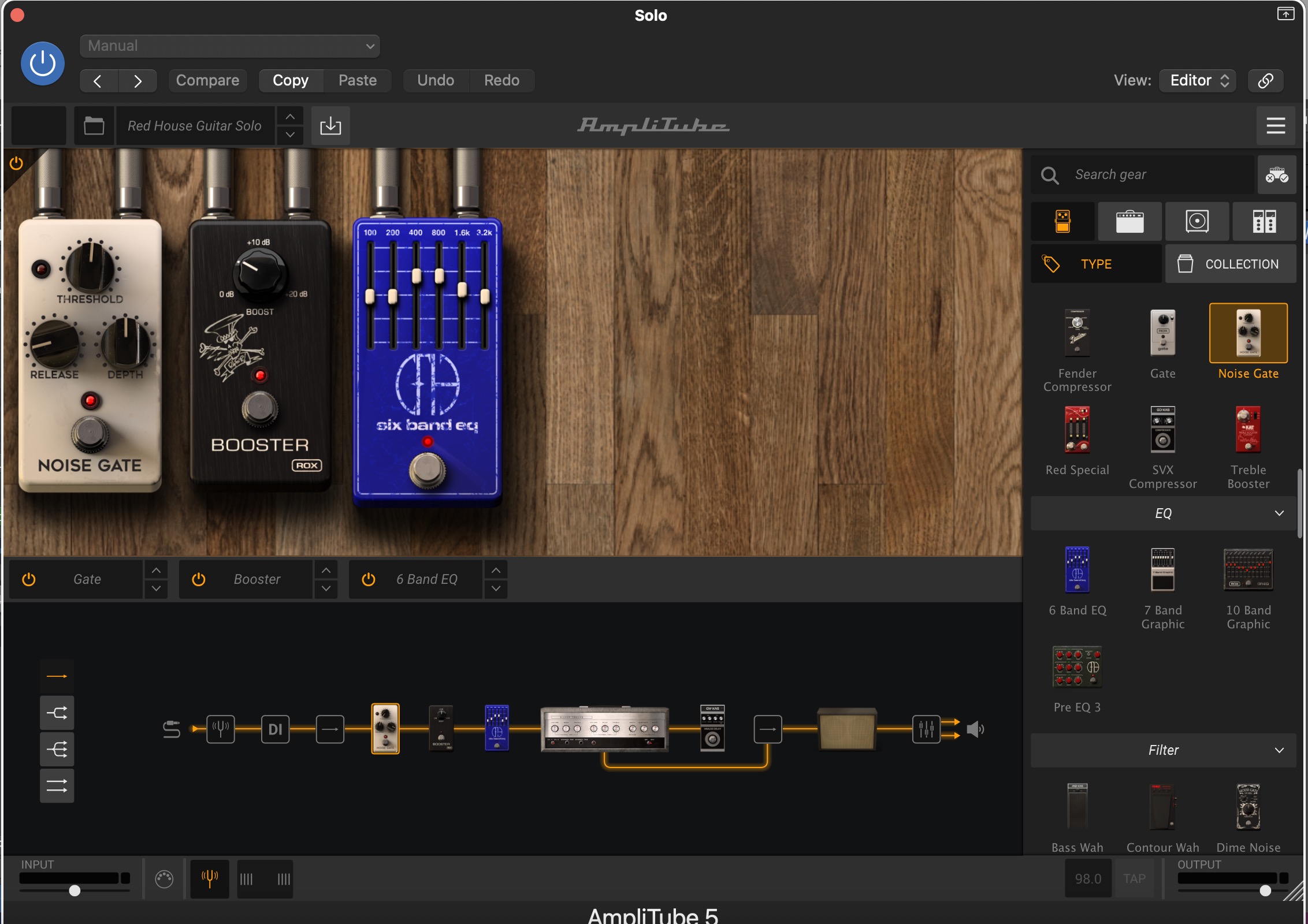Select previous preset with up chevron
The width and height of the screenshot is (1308, 924).
[x=290, y=117]
